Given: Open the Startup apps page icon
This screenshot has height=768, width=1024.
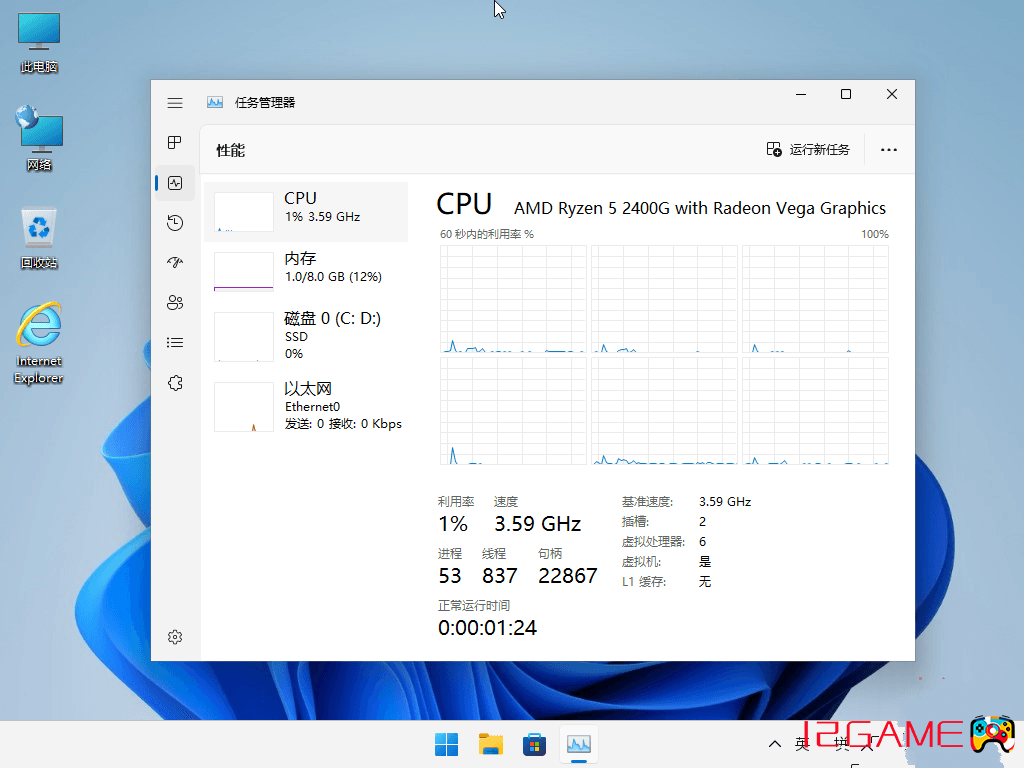Looking at the screenshot, I should tap(174, 263).
